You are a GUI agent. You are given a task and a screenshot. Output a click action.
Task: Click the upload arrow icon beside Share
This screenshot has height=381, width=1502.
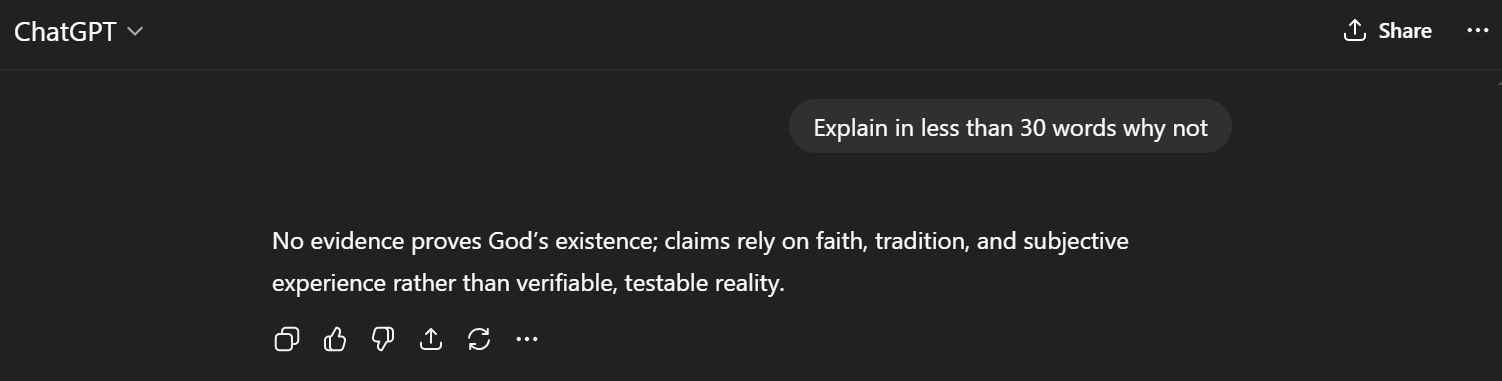pos(1355,30)
